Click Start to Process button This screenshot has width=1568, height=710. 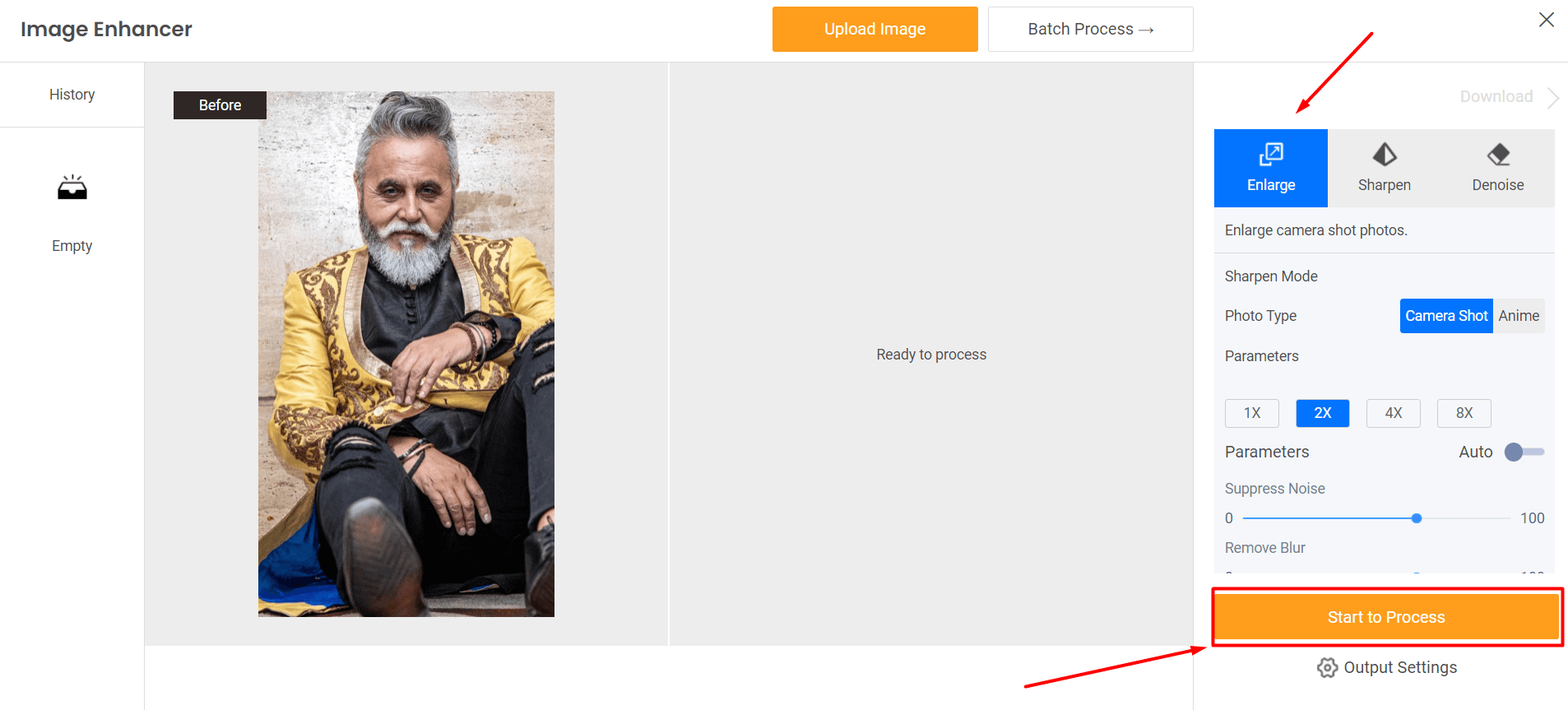point(1386,617)
